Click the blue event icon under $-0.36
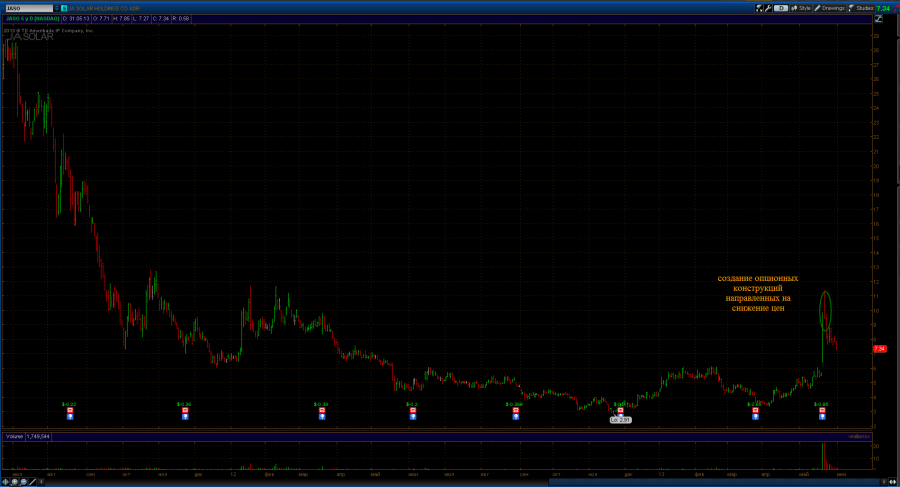900x487 pixels. pos(185,417)
